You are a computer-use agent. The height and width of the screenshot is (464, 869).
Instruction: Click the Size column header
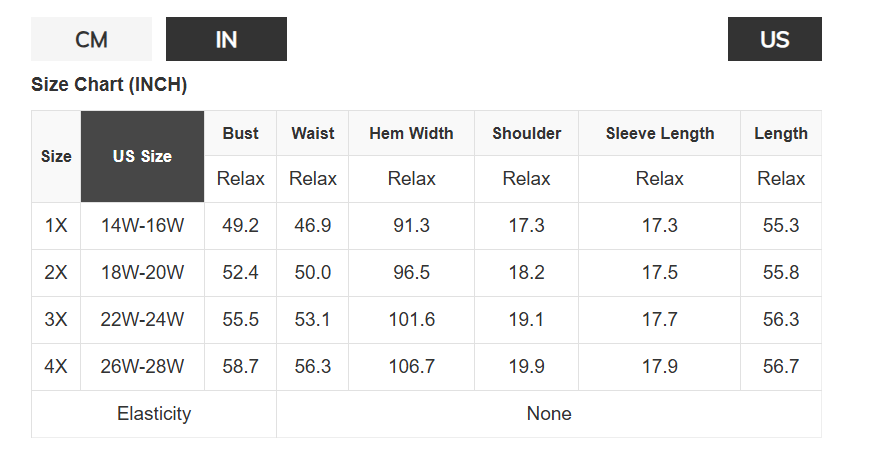(x=56, y=157)
